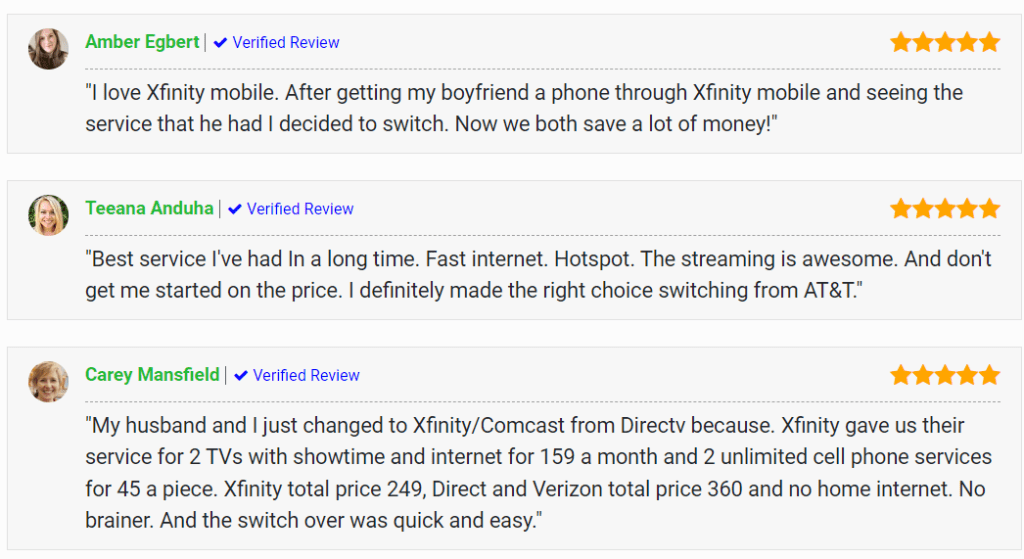Click fifth star in Teeana Anduha's rating
Viewport: 1024px width, 559px height.
(989, 208)
